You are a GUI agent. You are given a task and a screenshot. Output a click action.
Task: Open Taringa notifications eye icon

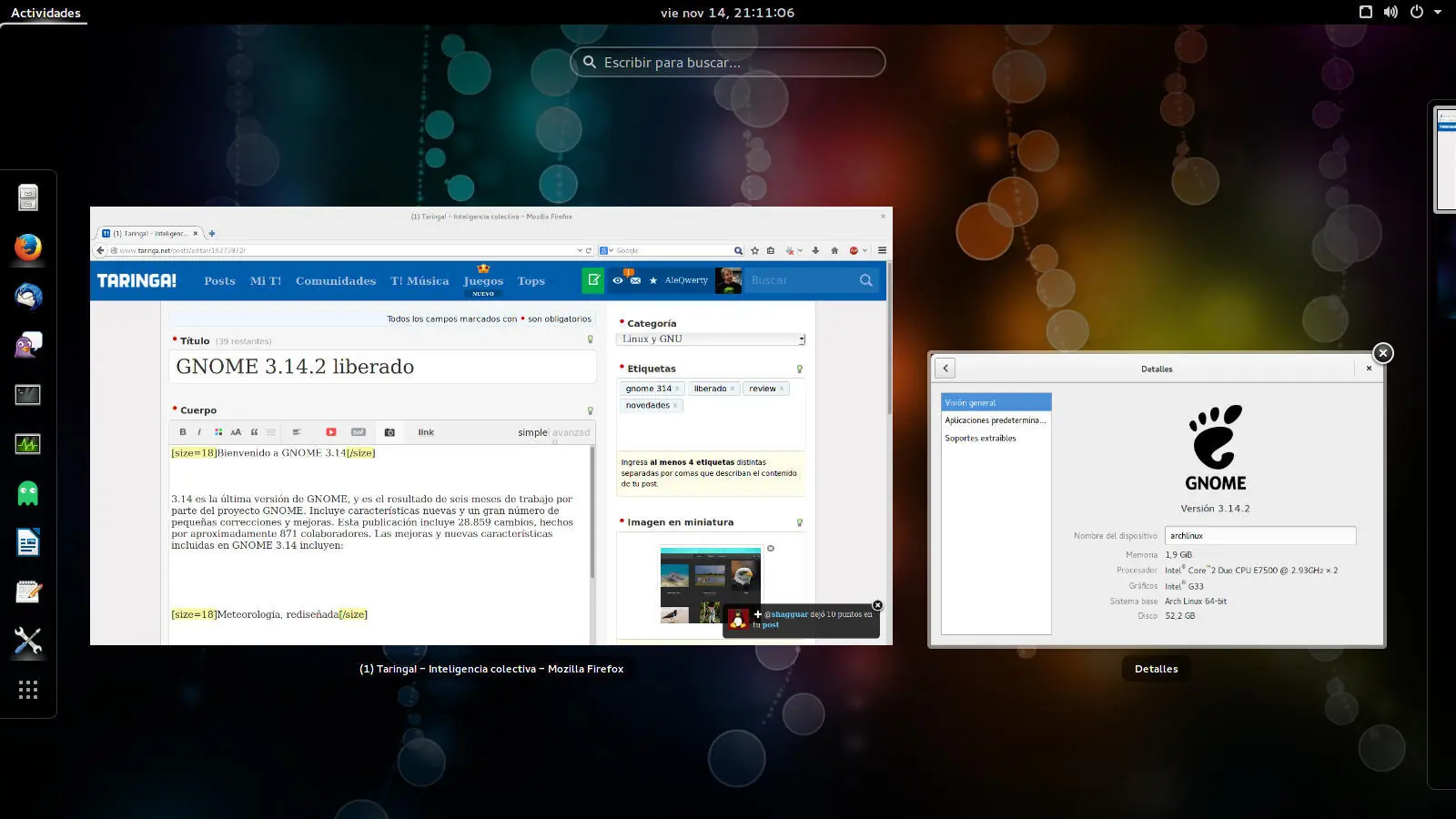(x=618, y=280)
